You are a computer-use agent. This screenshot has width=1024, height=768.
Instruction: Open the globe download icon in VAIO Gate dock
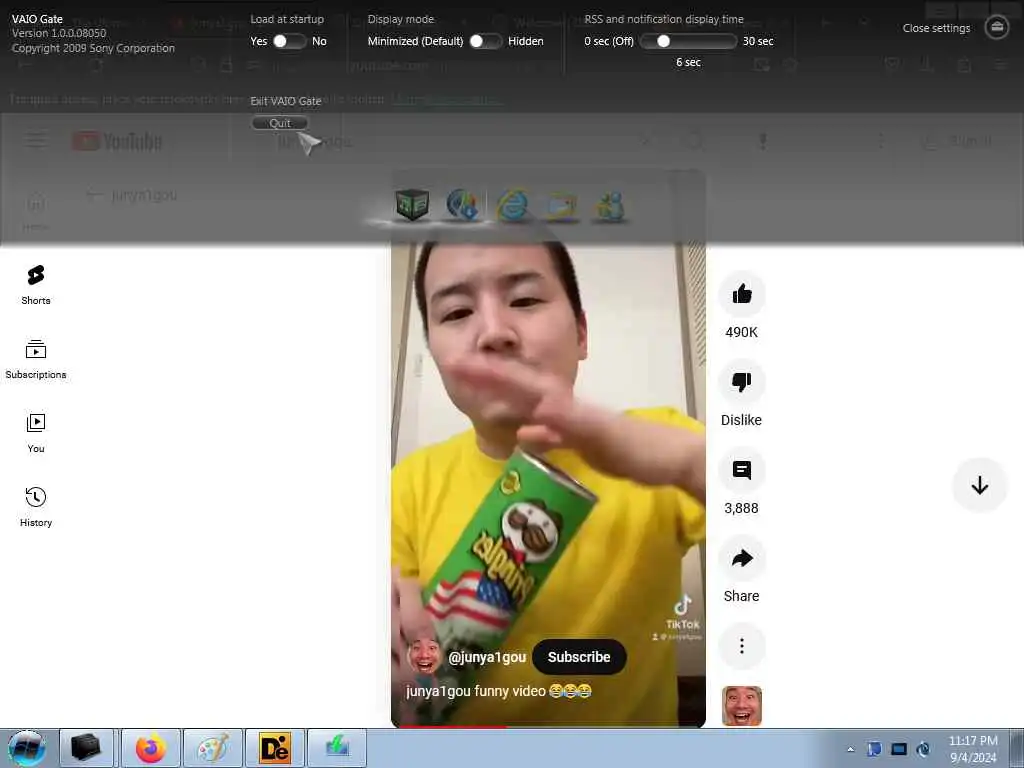tap(462, 204)
